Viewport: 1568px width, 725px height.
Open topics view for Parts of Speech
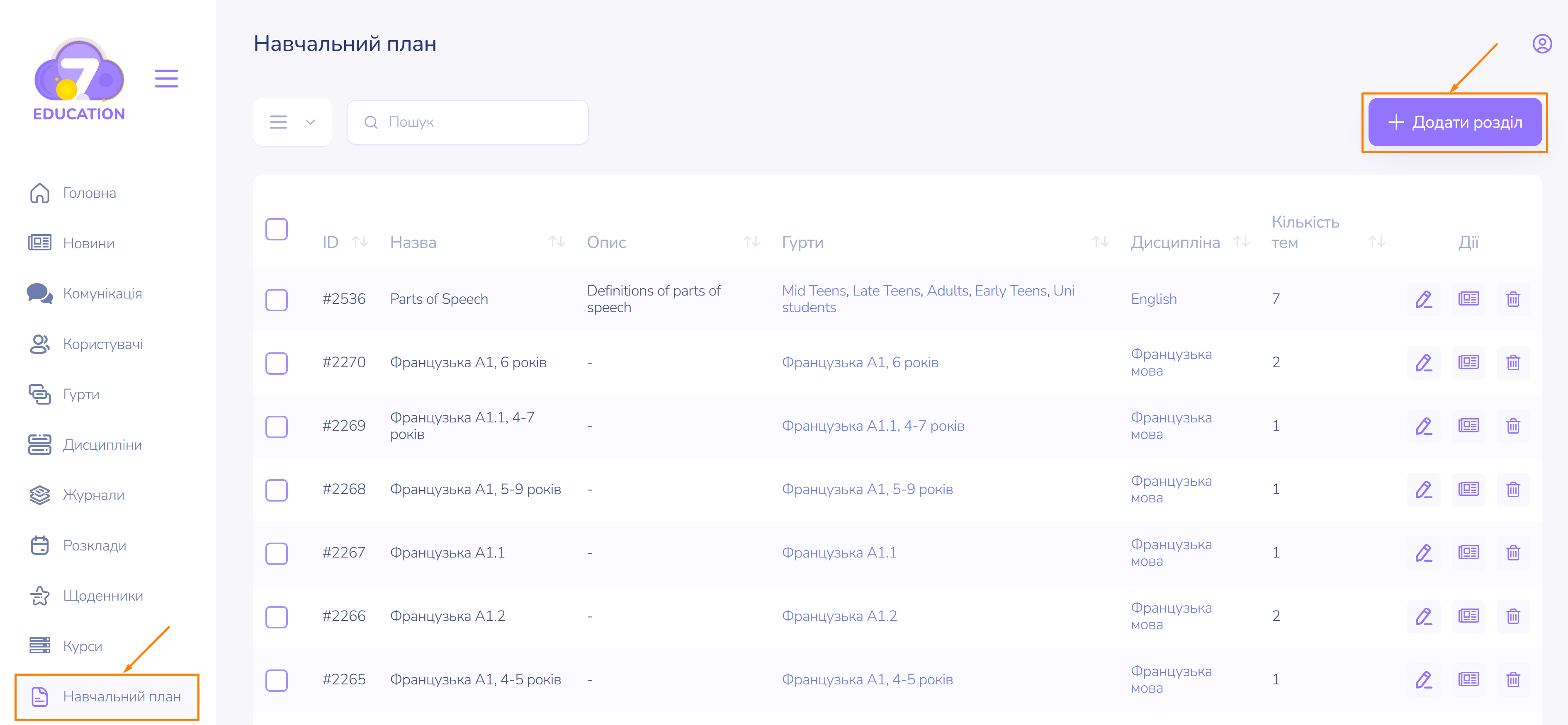pos(1468,299)
